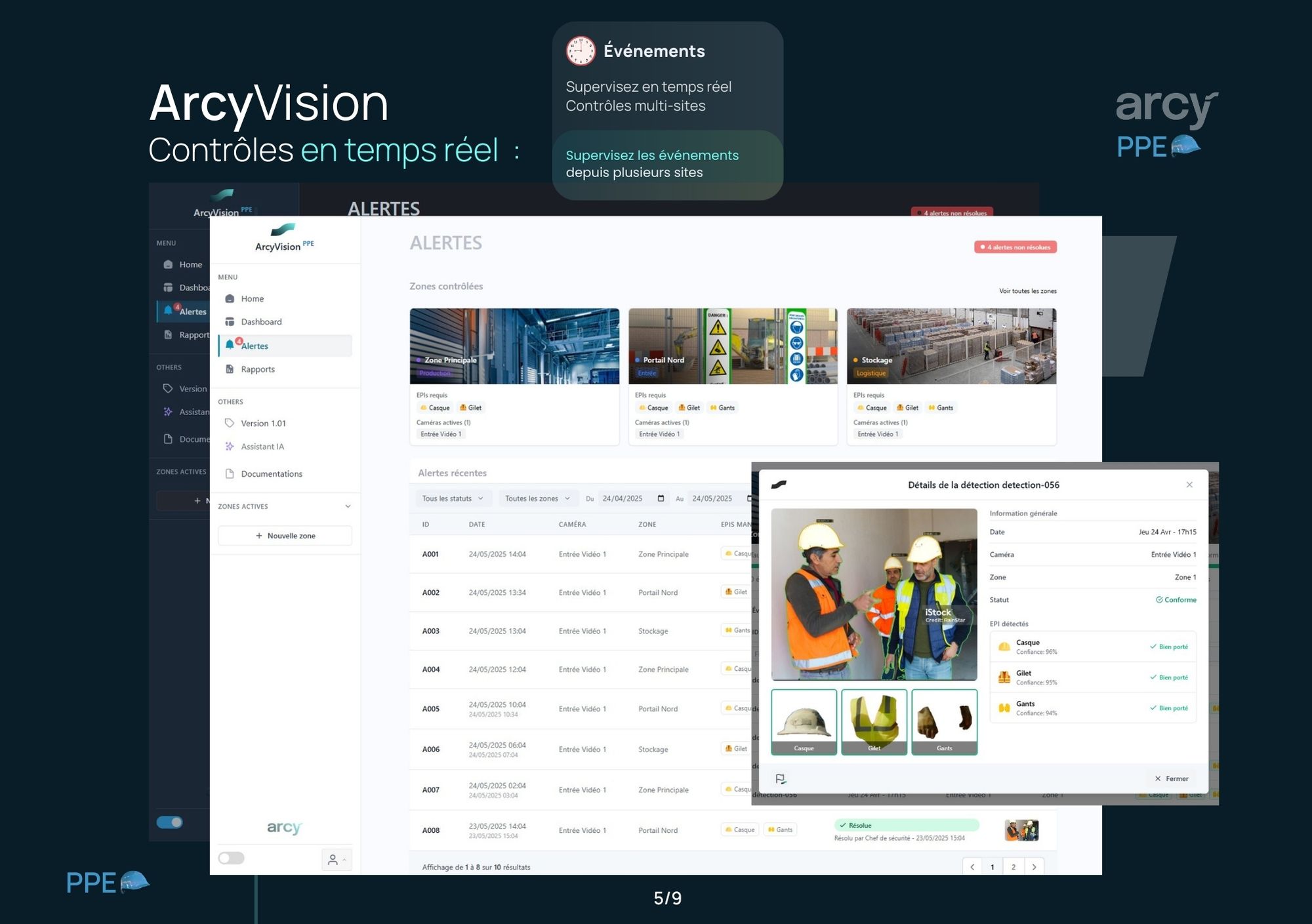1312x924 pixels.
Task: Close the detection-056 details dialog
Action: click(1189, 485)
